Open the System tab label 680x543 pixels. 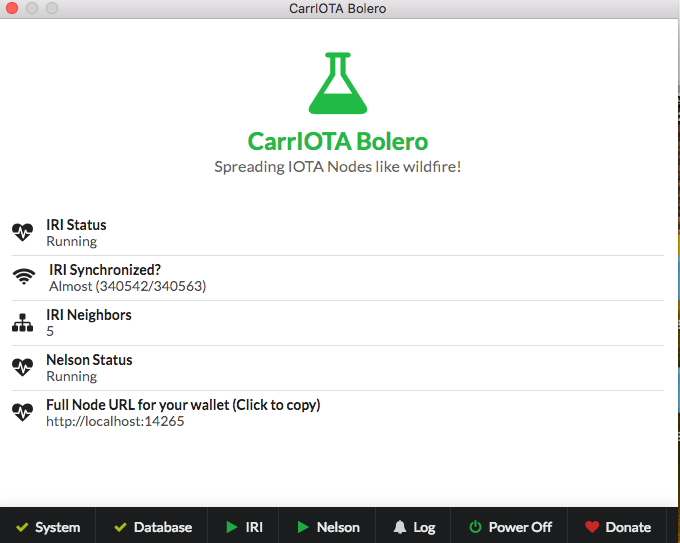58,527
